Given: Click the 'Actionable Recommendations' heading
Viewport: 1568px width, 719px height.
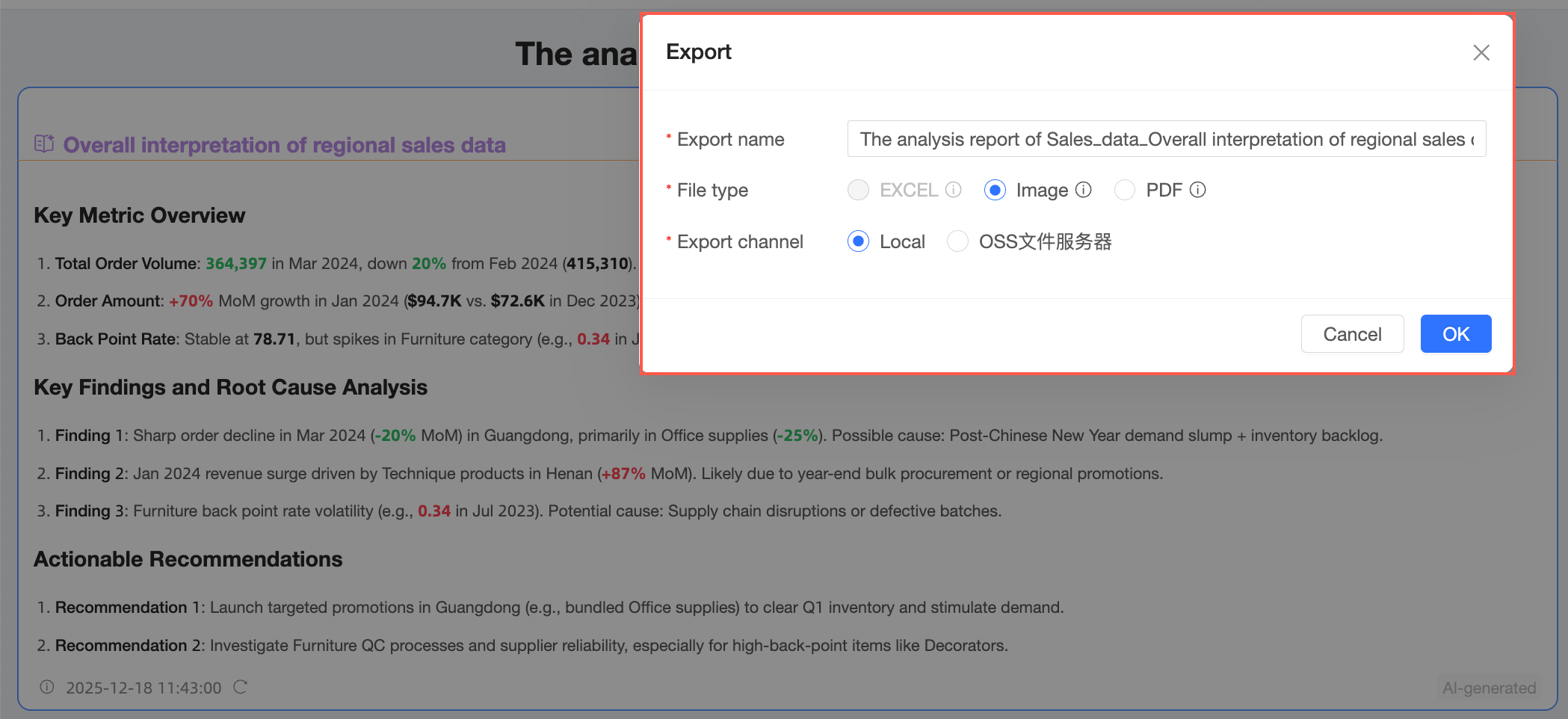Looking at the screenshot, I should 188,559.
